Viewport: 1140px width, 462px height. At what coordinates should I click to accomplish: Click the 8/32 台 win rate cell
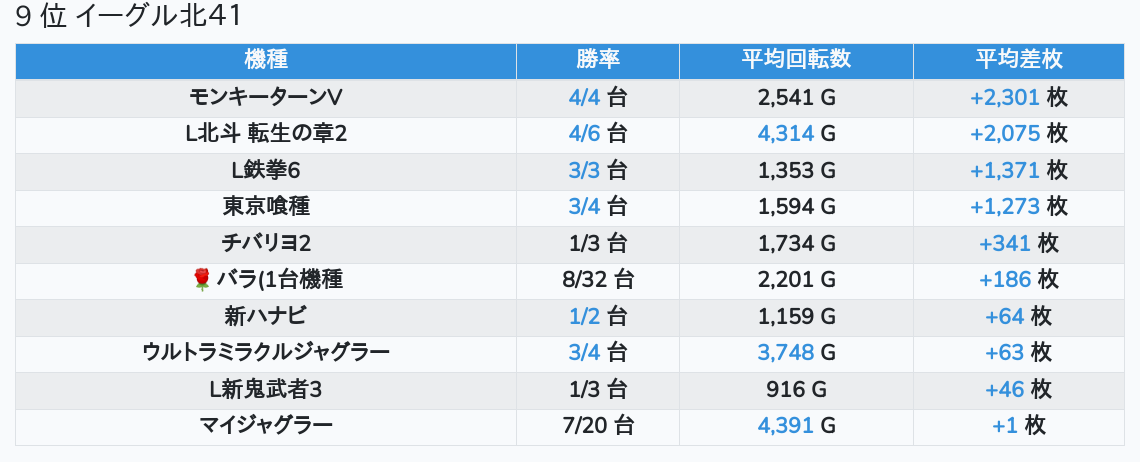[597, 280]
